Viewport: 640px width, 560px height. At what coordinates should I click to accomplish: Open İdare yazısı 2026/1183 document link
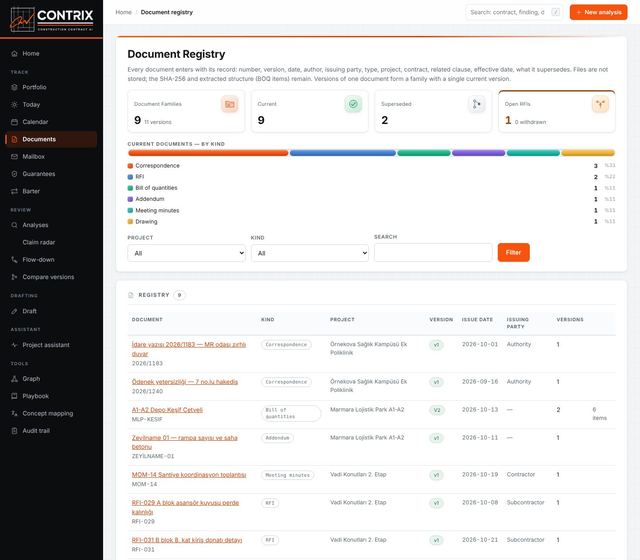point(189,349)
